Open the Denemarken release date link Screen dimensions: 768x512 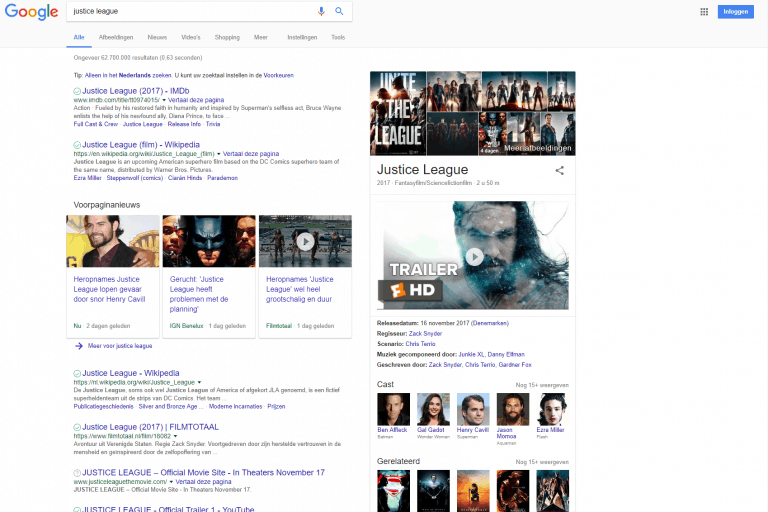tap(490, 323)
